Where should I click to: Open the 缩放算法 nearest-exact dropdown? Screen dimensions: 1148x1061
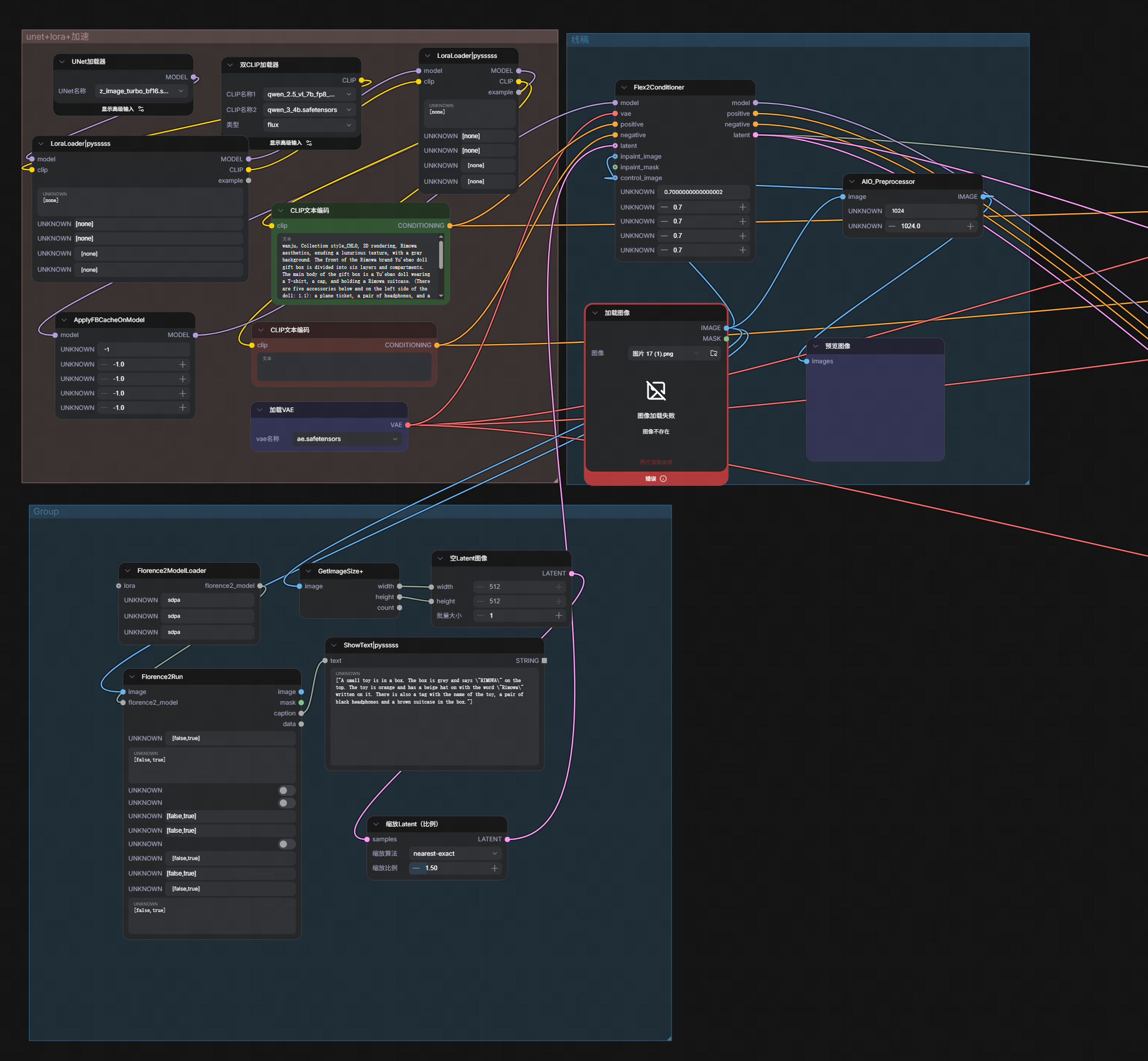(456, 854)
